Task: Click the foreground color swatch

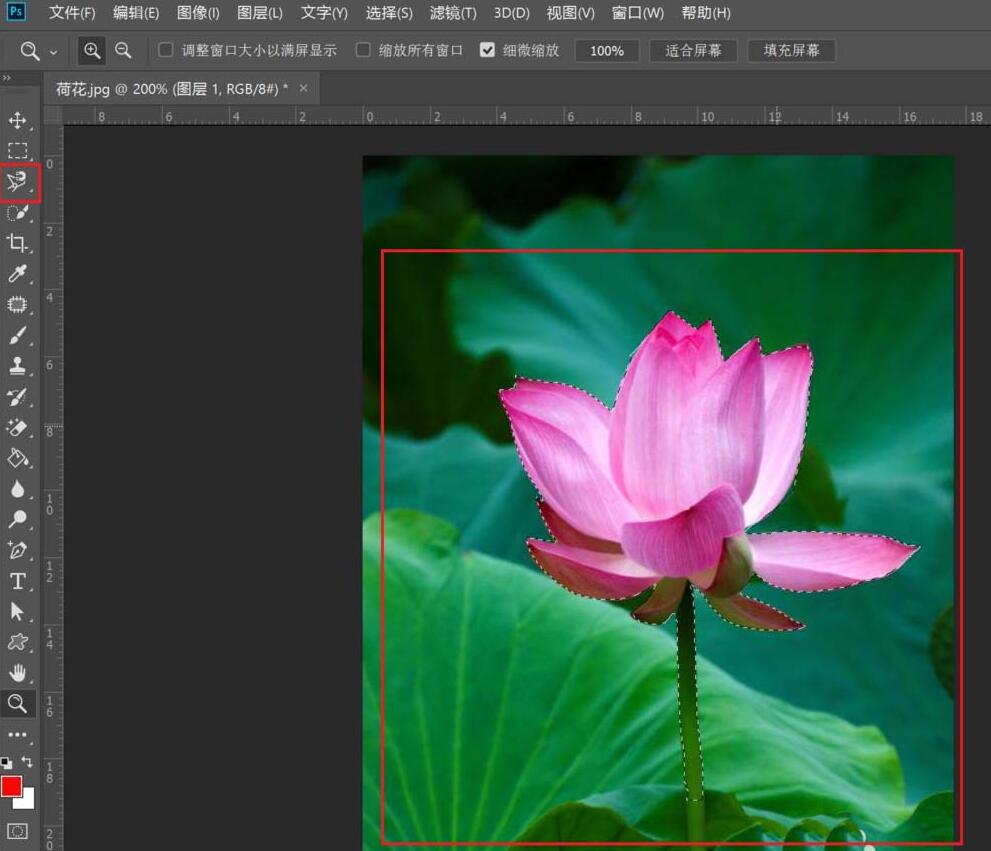Action: tap(13, 786)
